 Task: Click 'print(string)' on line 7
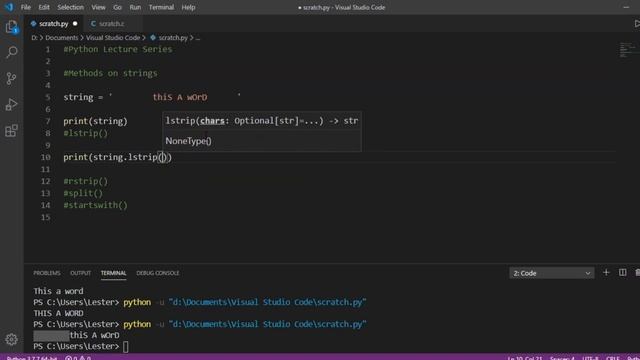[x=96, y=121]
